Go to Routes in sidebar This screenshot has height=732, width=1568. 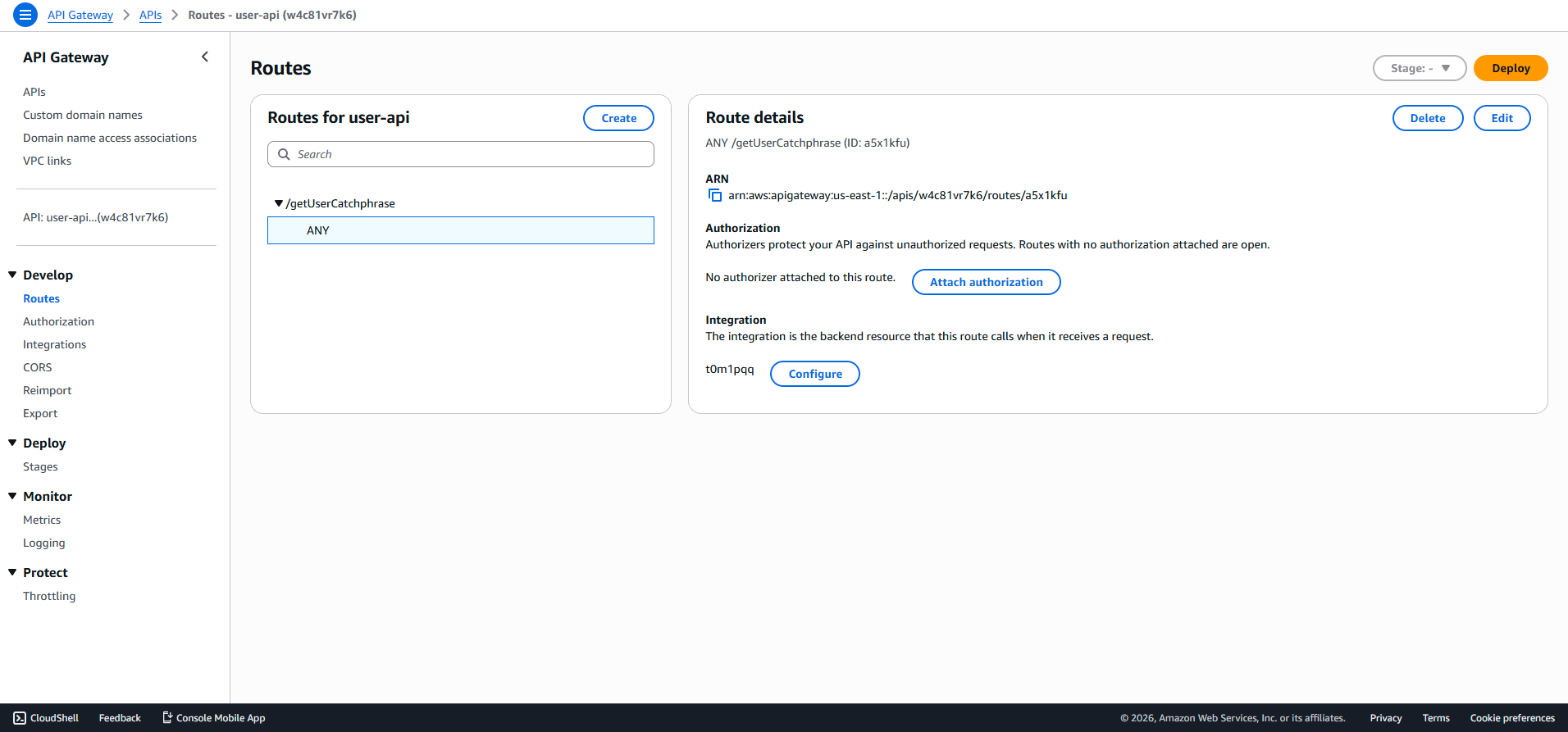[x=41, y=298]
